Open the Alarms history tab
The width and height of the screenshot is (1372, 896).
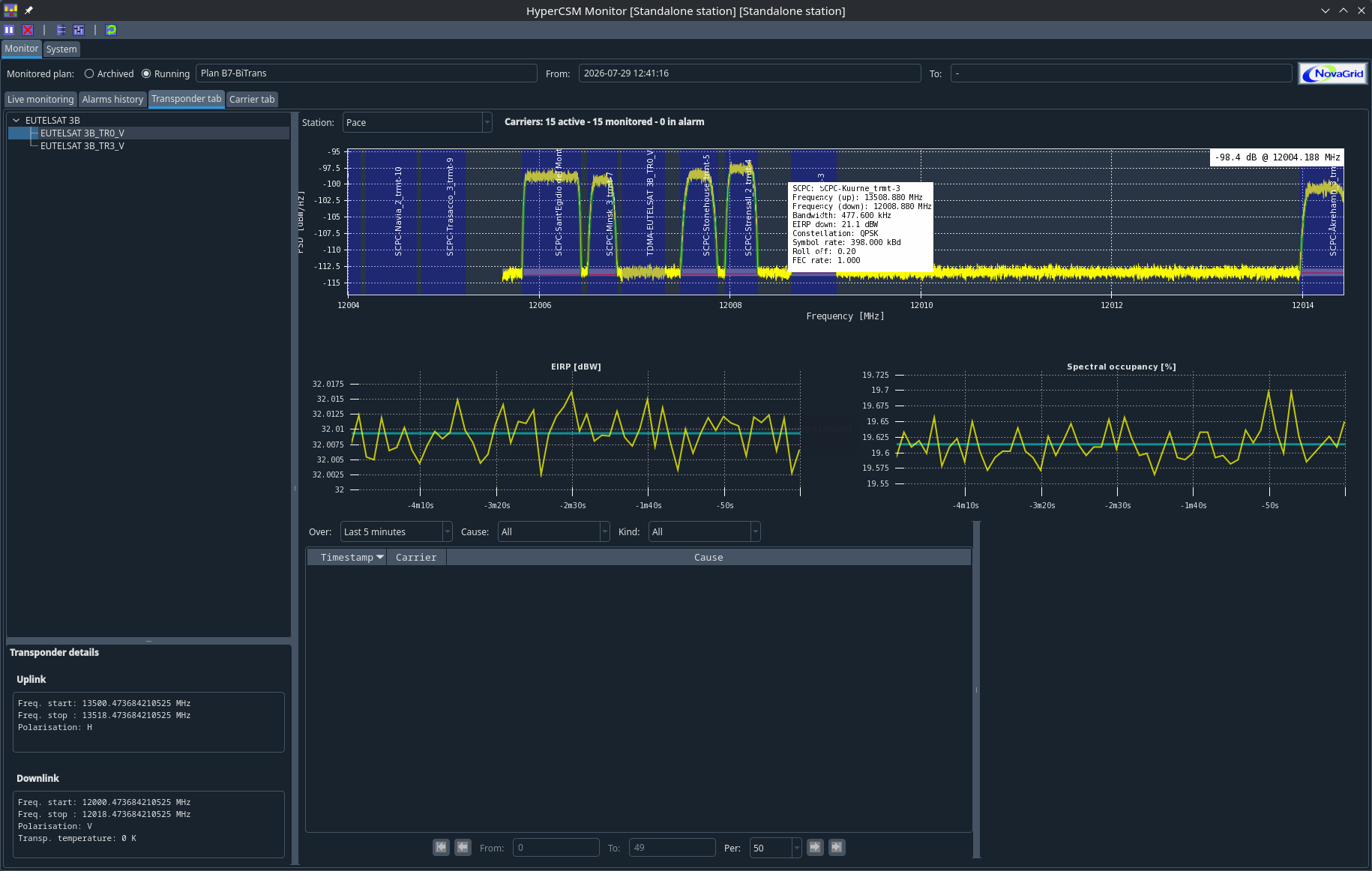tap(112, 99)
